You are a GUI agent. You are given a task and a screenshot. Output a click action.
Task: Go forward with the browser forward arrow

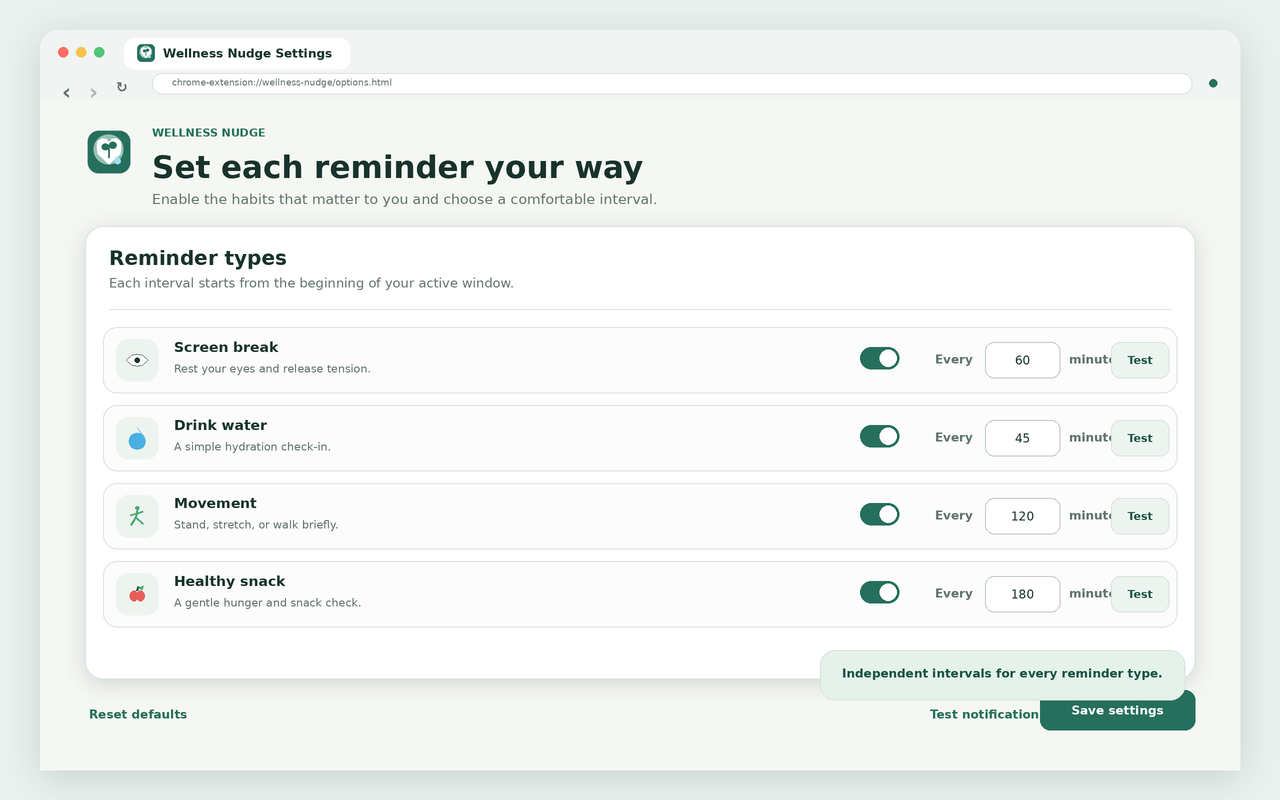pos(94,92)
